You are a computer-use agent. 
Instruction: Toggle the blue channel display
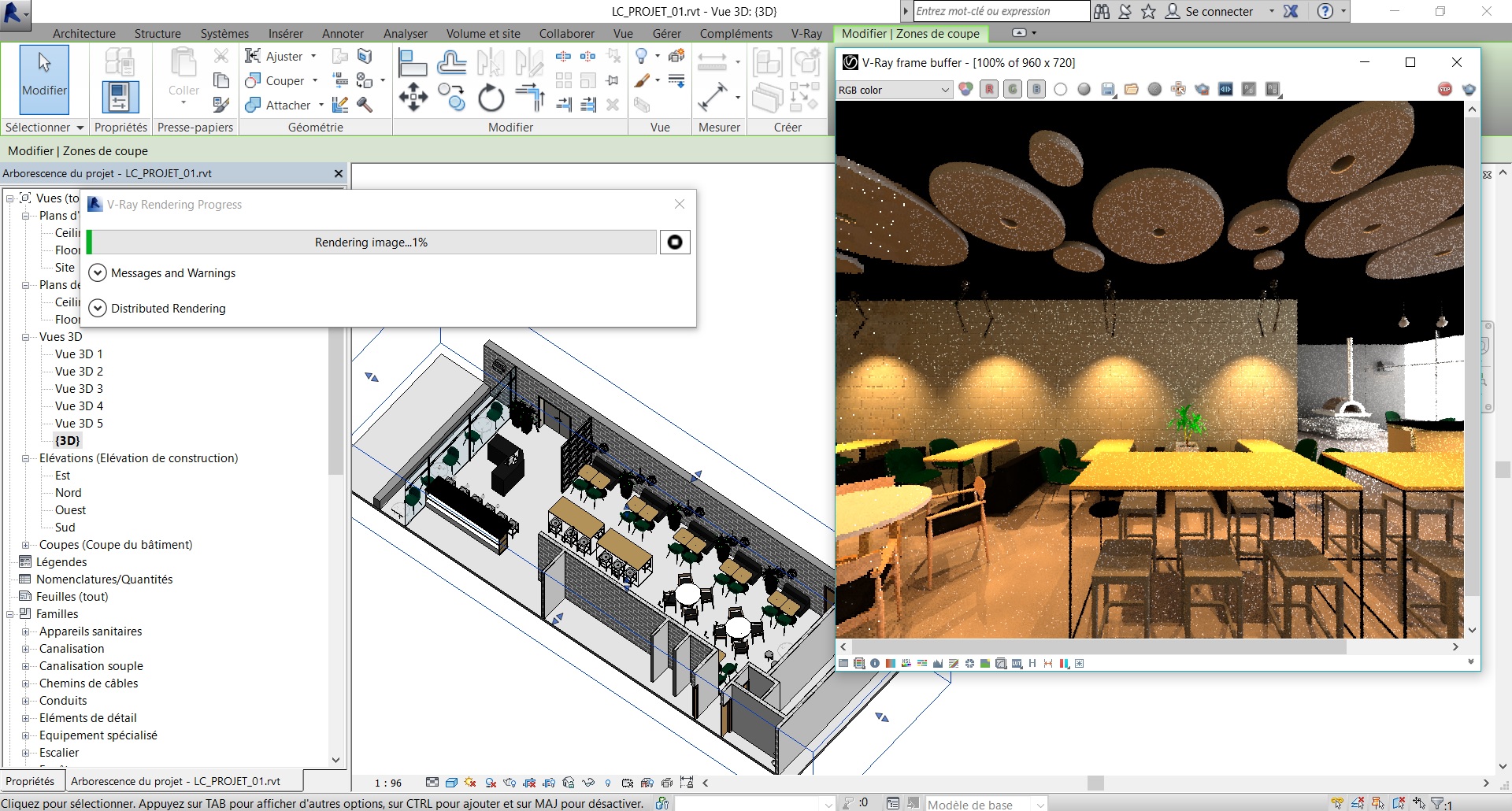(x=1036, y=89)
